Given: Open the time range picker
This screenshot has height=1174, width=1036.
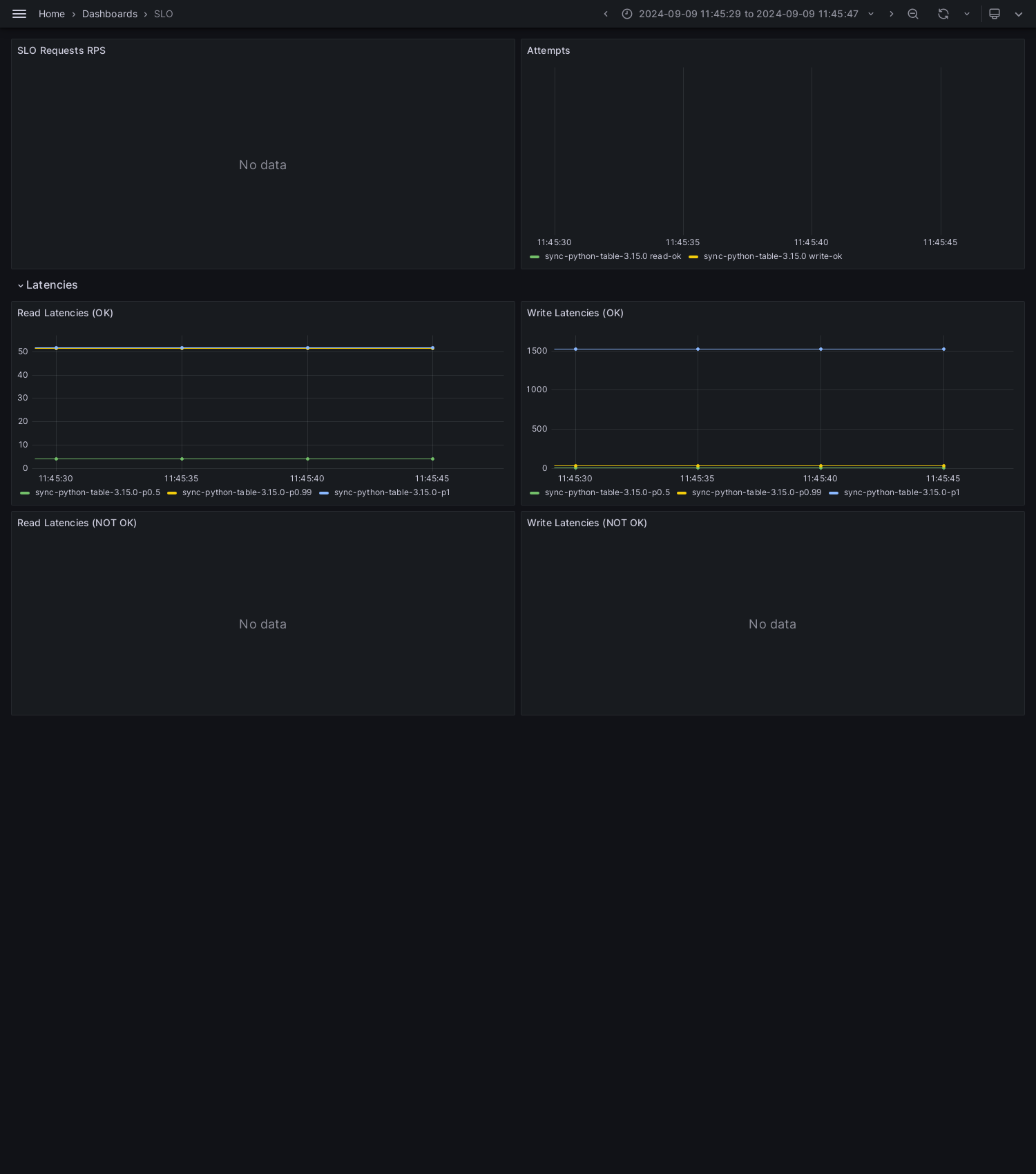Looking at the screenshot, I should pyautogui.click(x=748, y=14).
